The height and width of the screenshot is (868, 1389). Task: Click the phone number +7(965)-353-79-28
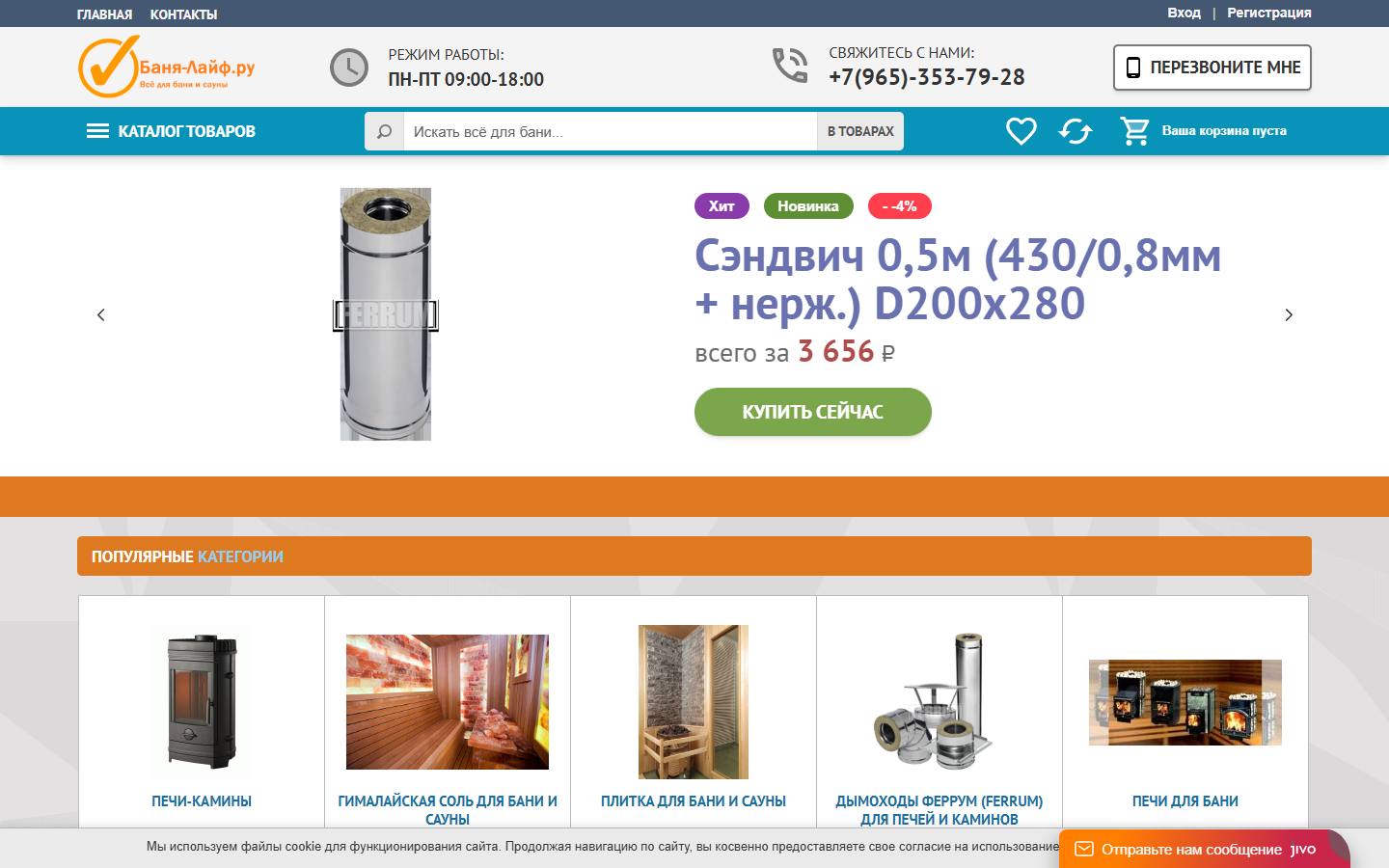coord(927,77)
